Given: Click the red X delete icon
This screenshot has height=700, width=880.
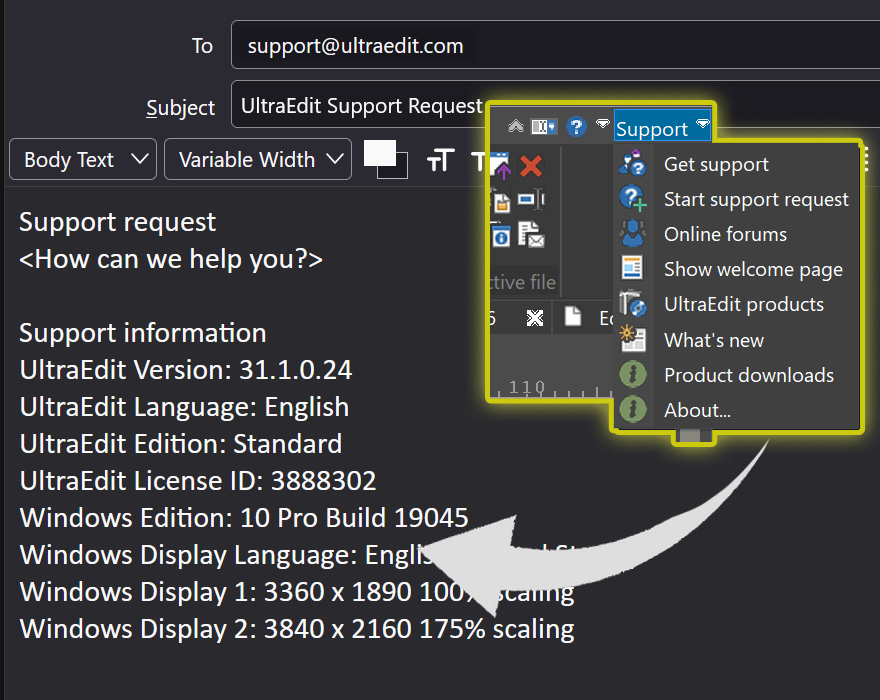Looking at the screenshot, I should point(531,166).
